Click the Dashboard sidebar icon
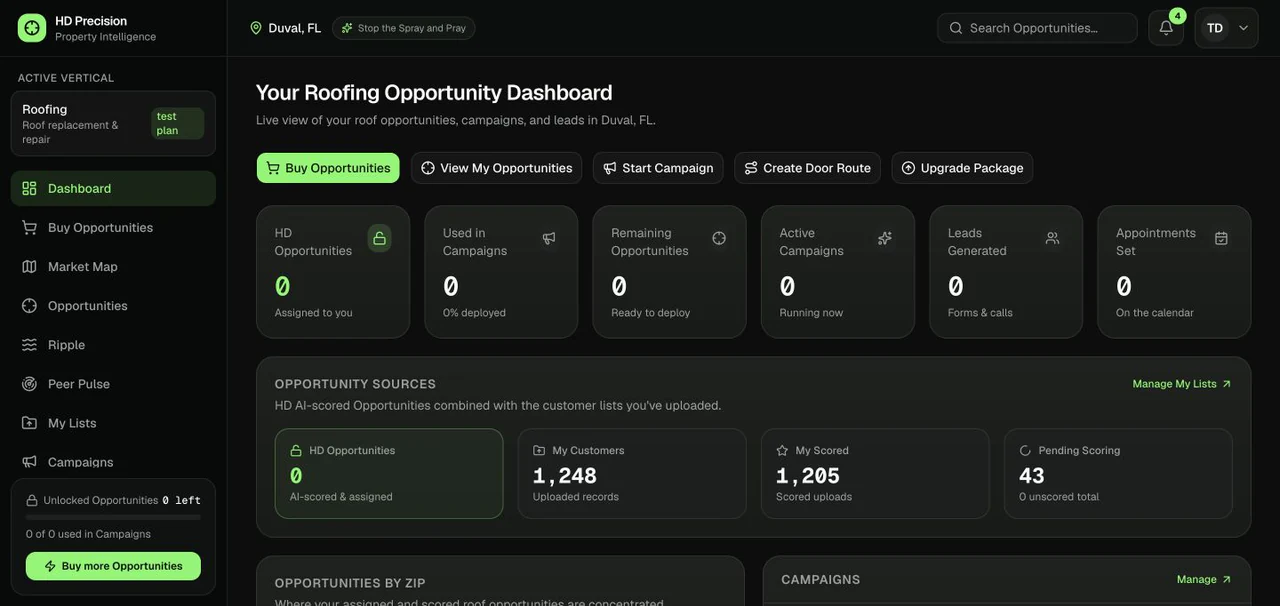The height and width of the screenshot is (606, 1280). (x=29, y=188)
